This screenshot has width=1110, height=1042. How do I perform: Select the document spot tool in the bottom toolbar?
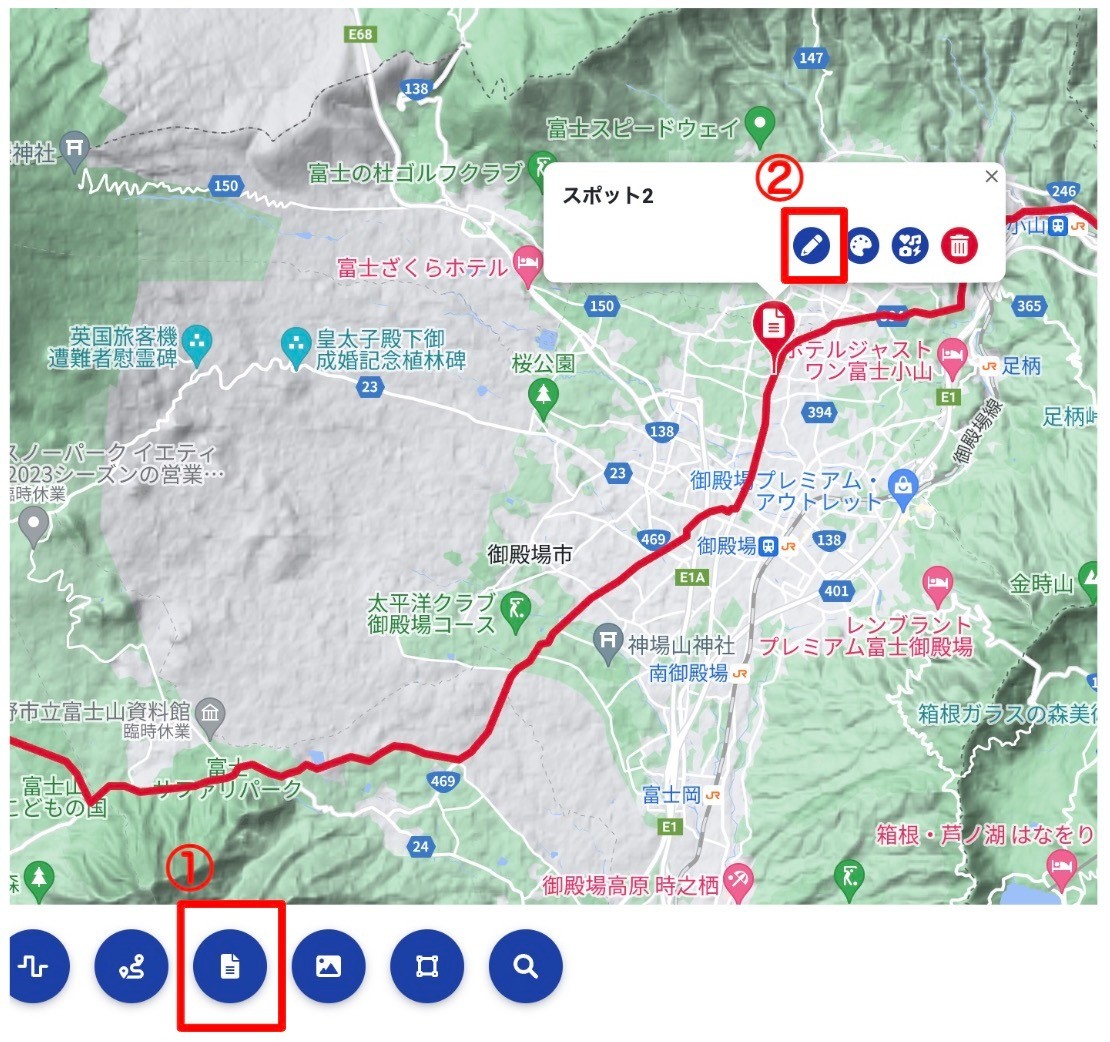click(230, 966)
